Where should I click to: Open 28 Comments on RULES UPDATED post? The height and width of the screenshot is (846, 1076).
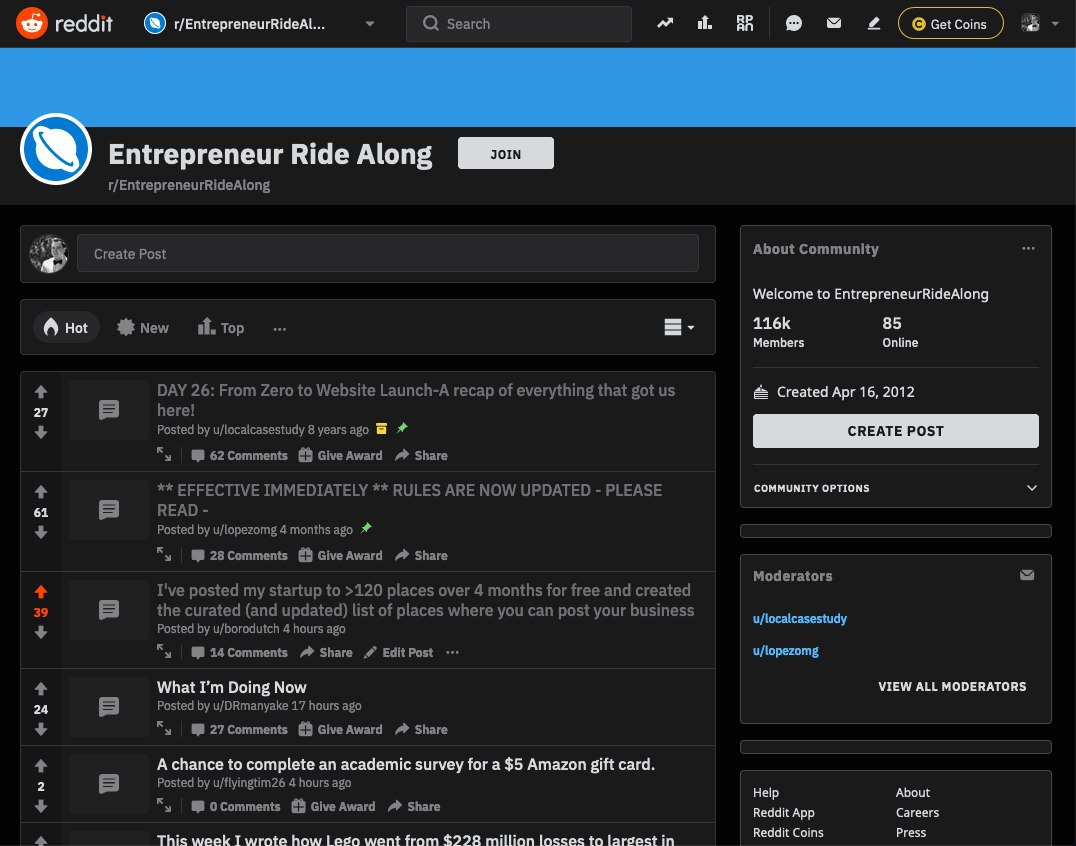[x=239, y=555]
